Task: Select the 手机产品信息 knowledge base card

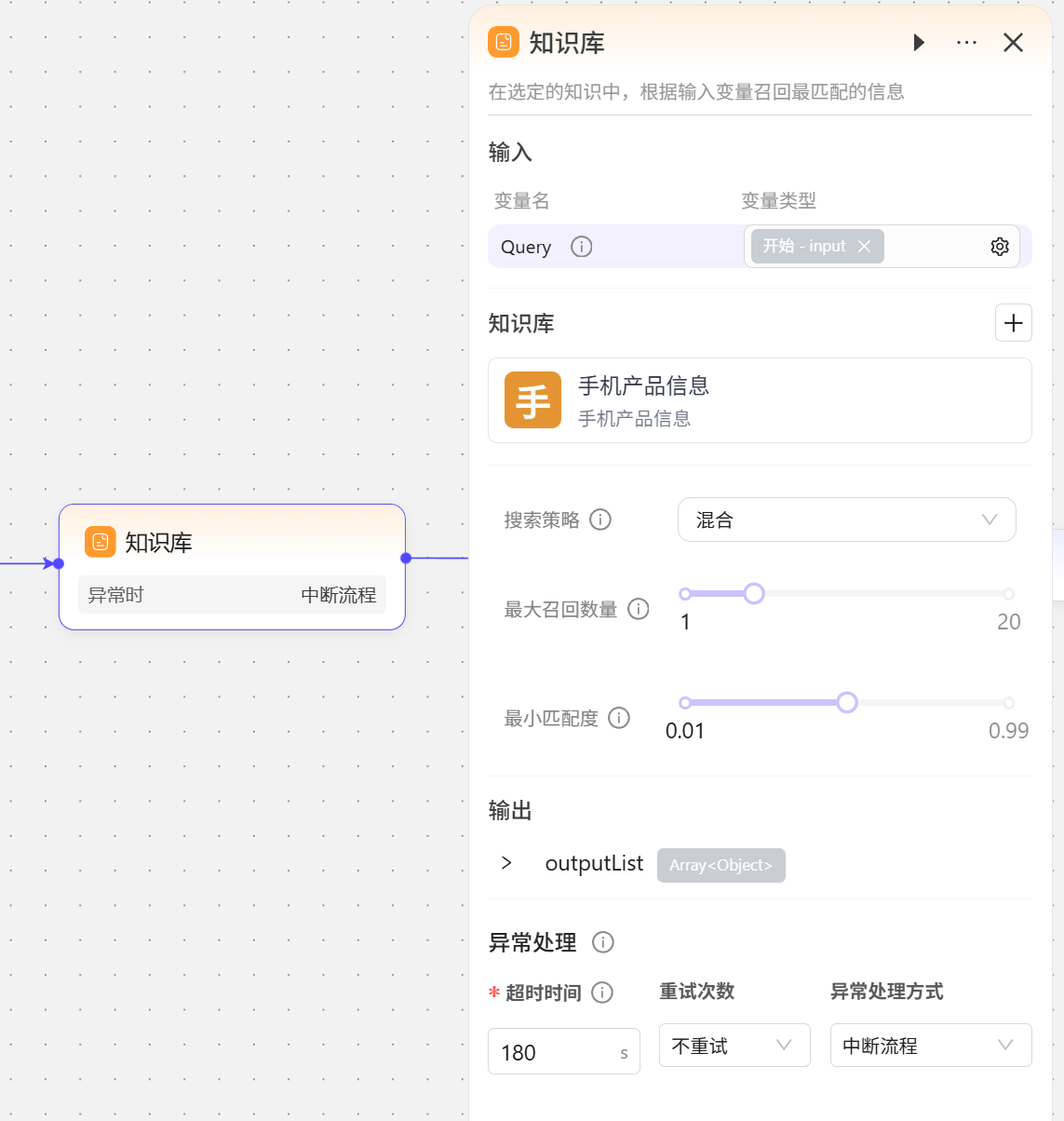Action: [759, 400]
